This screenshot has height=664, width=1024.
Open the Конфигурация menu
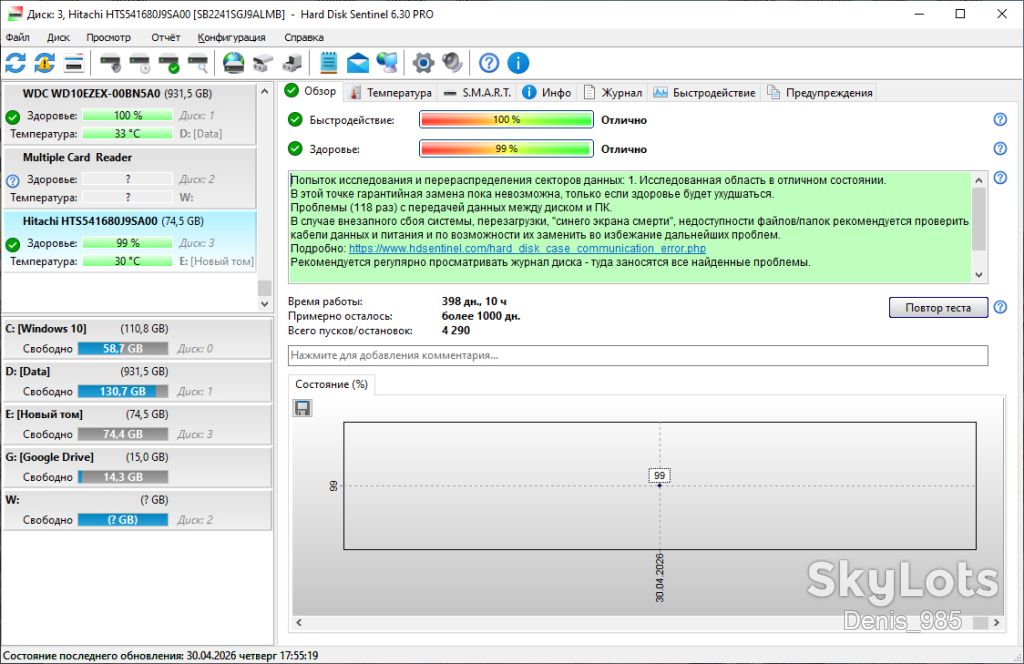coord(231,37)
